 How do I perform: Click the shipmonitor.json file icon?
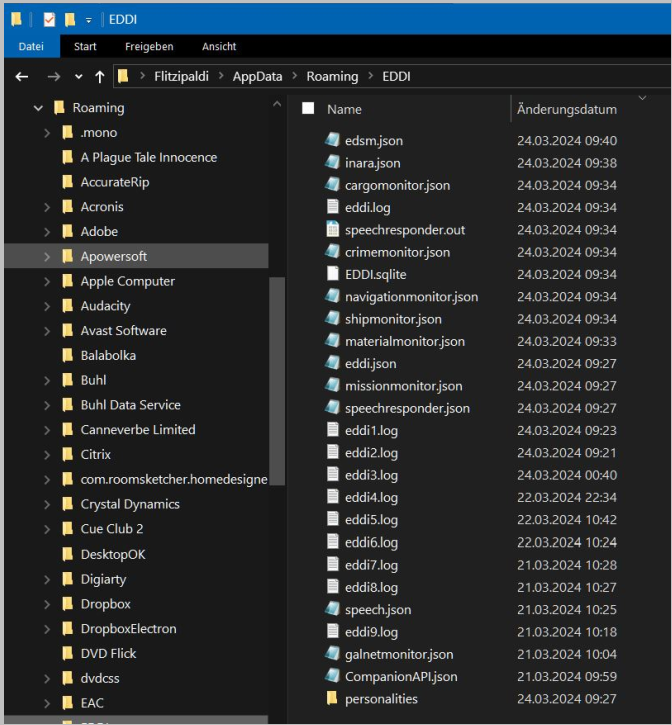333,318
